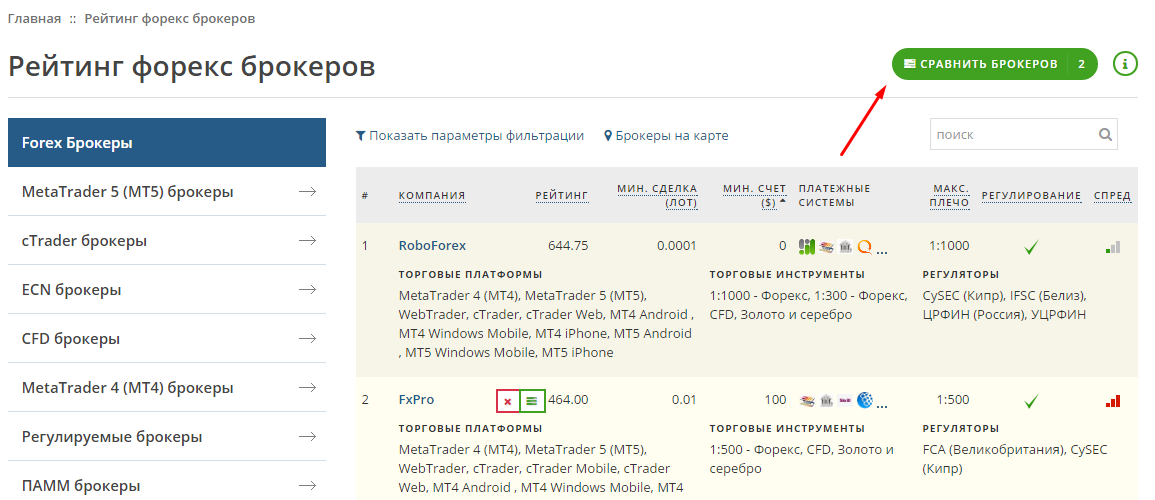
Task: Click the arrow next to MetaTrader 4 (MT4) брокеры
Action: pyautogui.click(x=307, y=387)
